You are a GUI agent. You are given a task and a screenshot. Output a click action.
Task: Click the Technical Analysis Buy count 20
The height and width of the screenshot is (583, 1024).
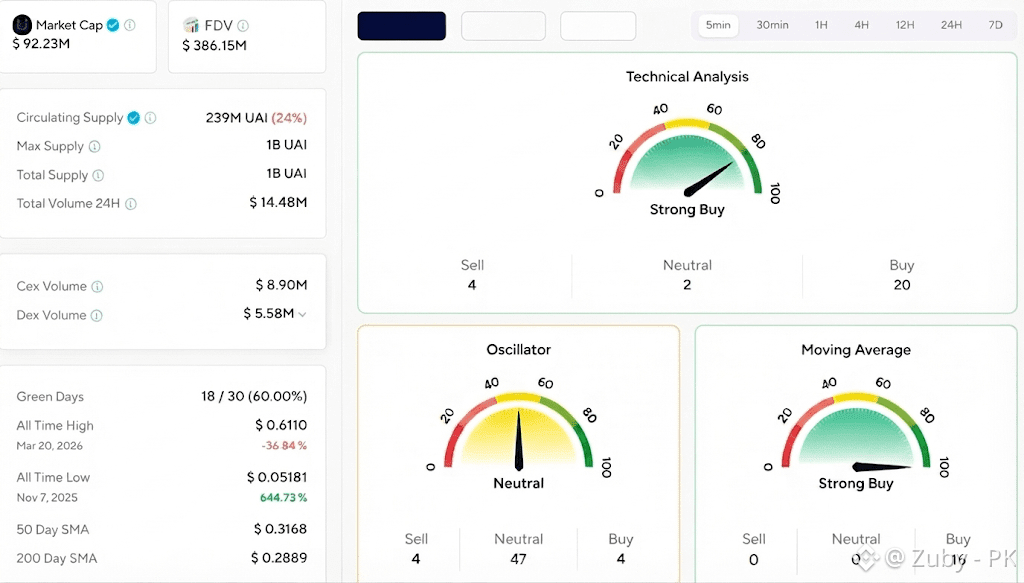click(x=902, y=285)
